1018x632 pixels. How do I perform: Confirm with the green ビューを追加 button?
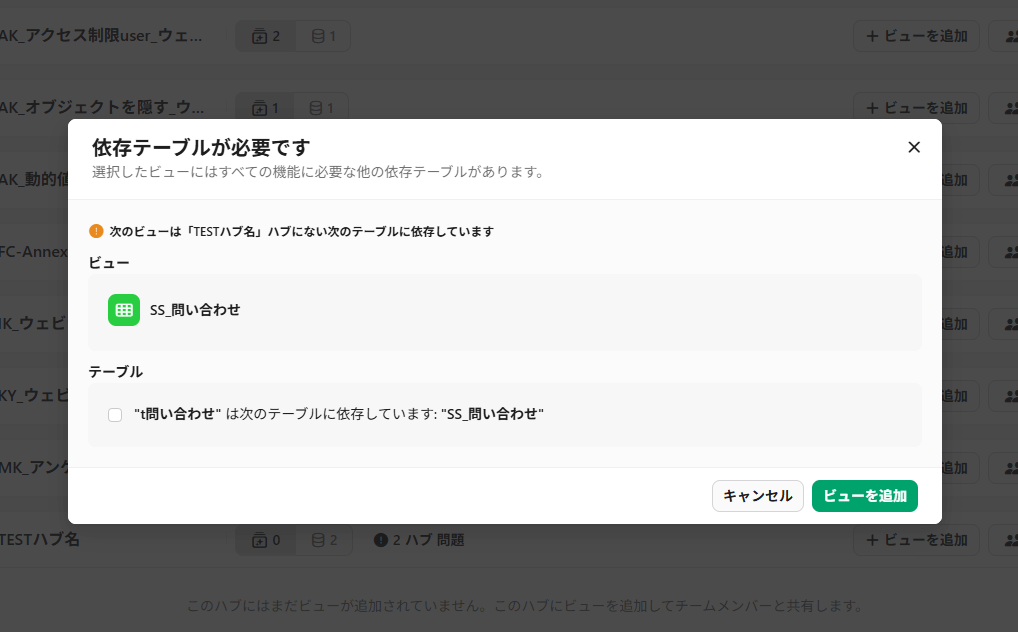click(864, 496)
